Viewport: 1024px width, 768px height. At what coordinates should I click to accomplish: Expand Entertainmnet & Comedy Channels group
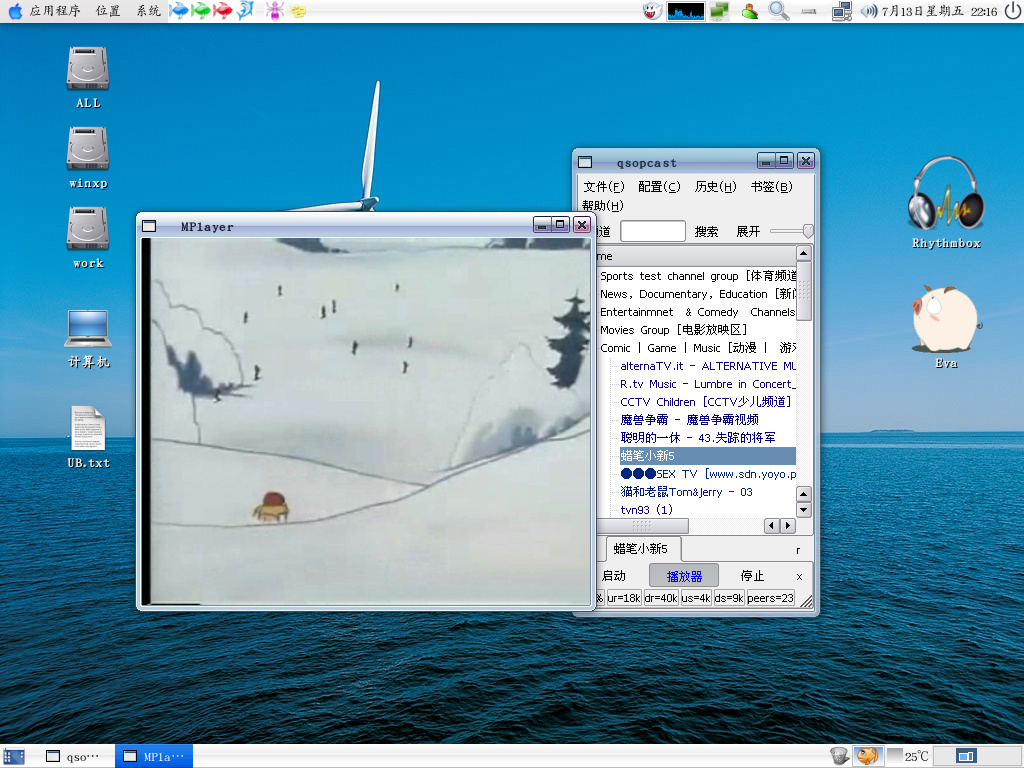tap(696, 312)
